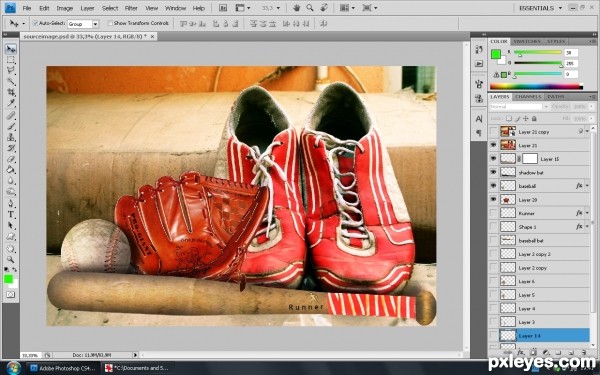This screenshot has height=375, width=600.
Task: Select the Hand tool in toolbox
Action: [x=11, y=248]
